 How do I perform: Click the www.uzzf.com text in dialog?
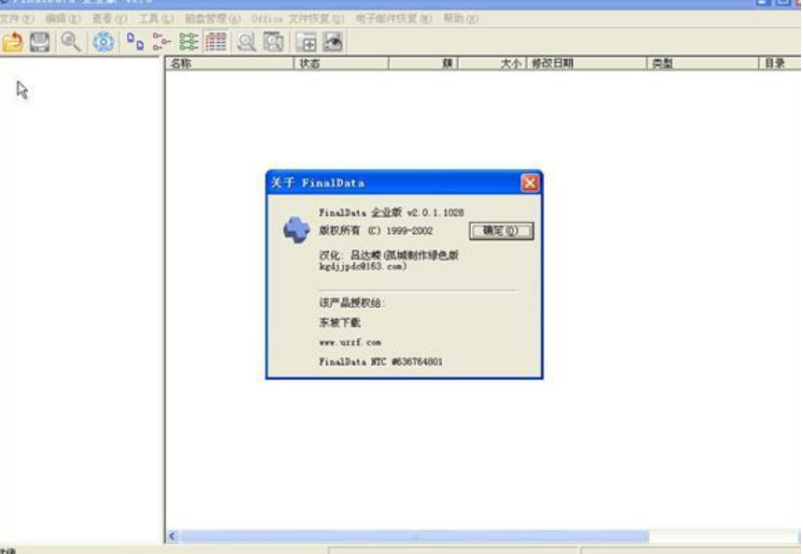coord(350,343)
